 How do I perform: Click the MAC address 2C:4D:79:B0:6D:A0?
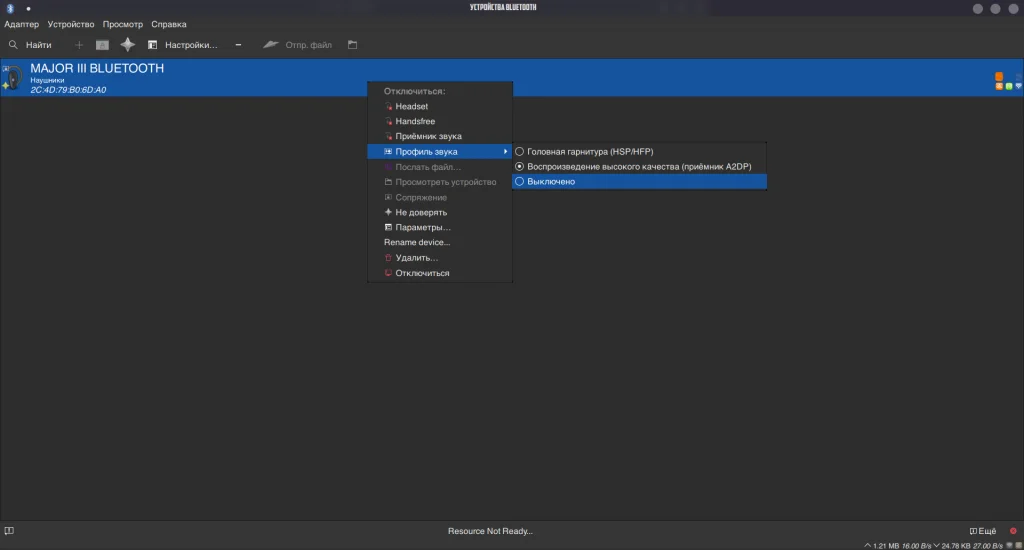point(68,90)
